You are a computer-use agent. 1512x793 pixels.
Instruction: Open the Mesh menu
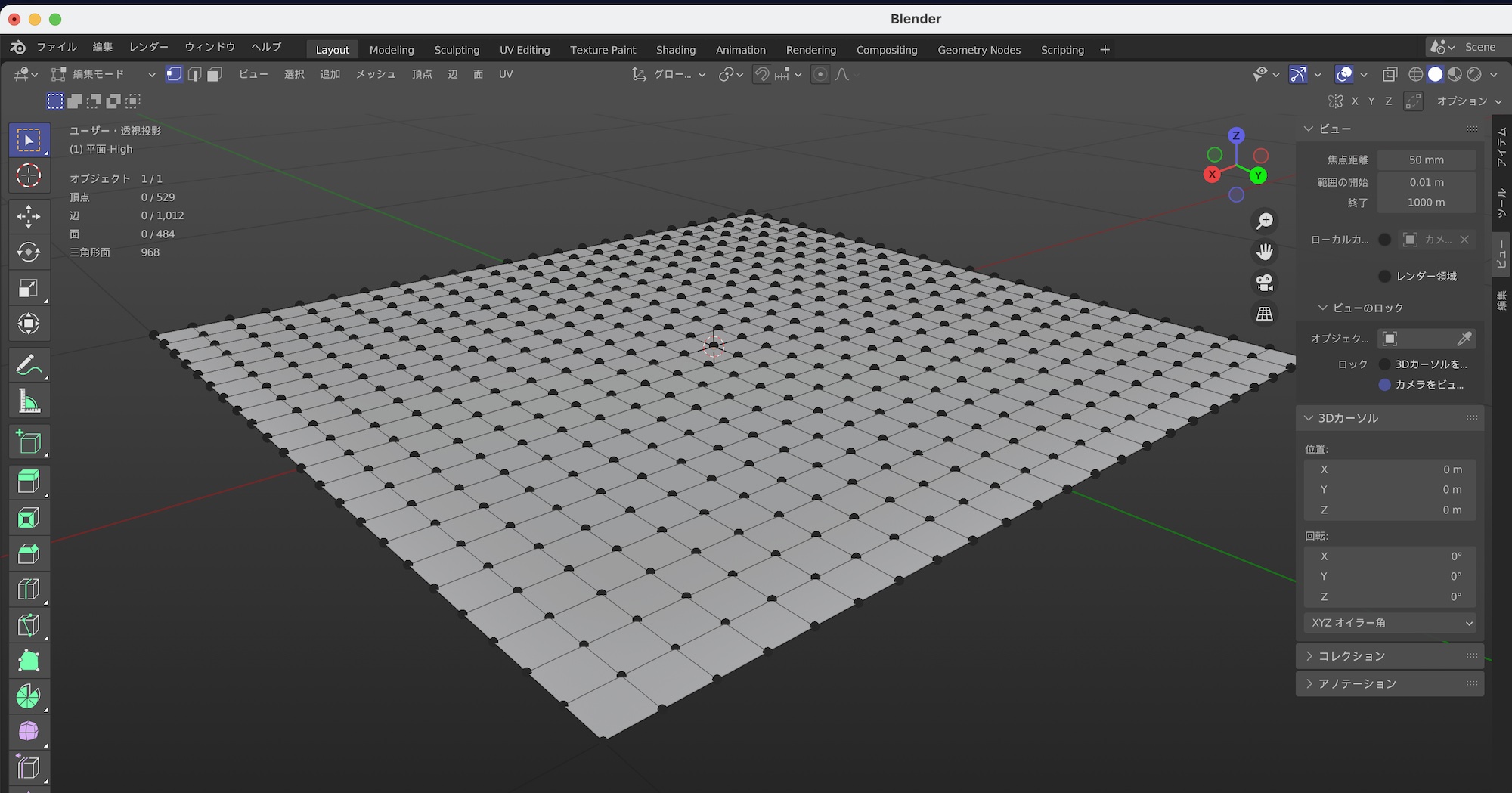(x=376, y=74)
